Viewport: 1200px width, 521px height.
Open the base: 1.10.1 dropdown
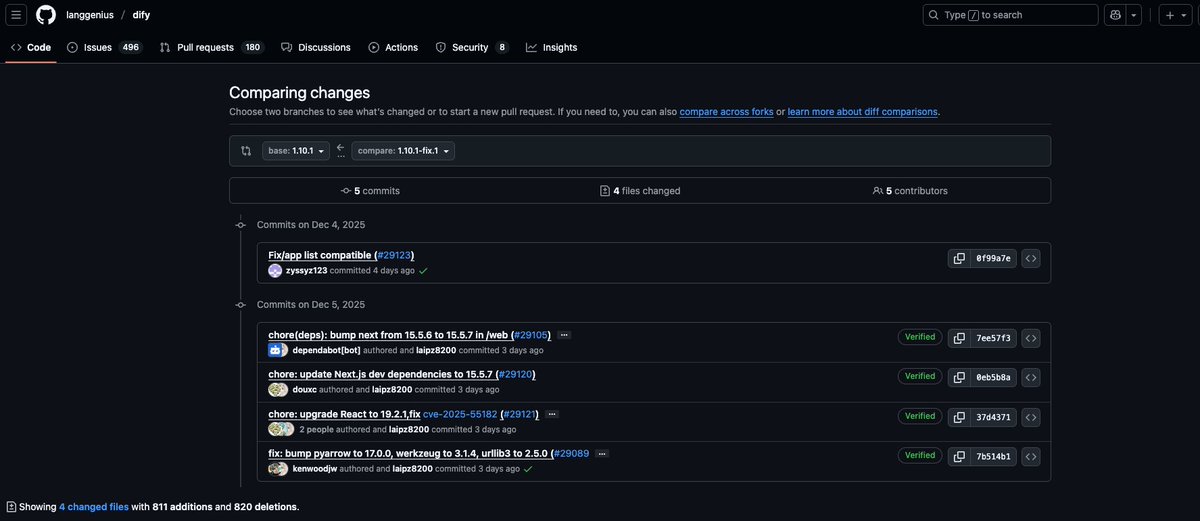(x=295, y=151)
